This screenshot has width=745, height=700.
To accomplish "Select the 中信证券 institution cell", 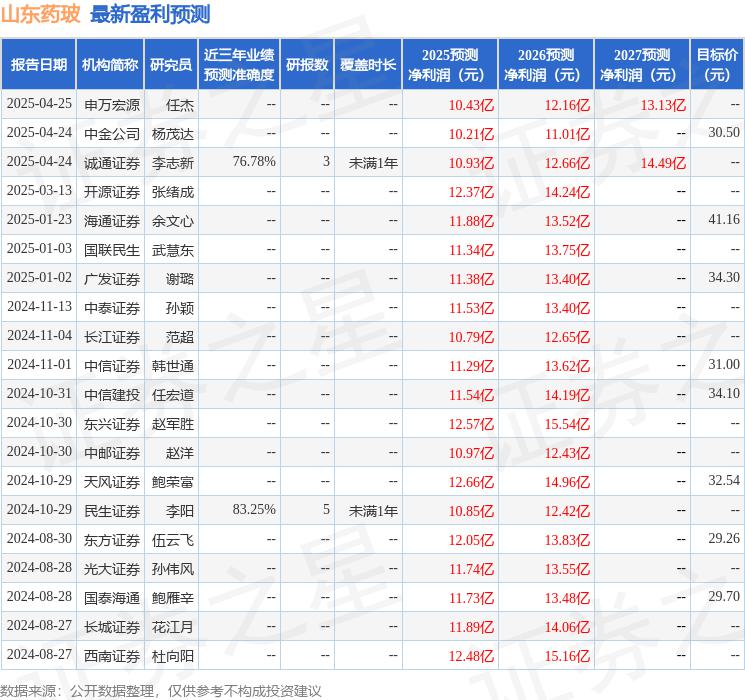I will [x=112, y=366].
